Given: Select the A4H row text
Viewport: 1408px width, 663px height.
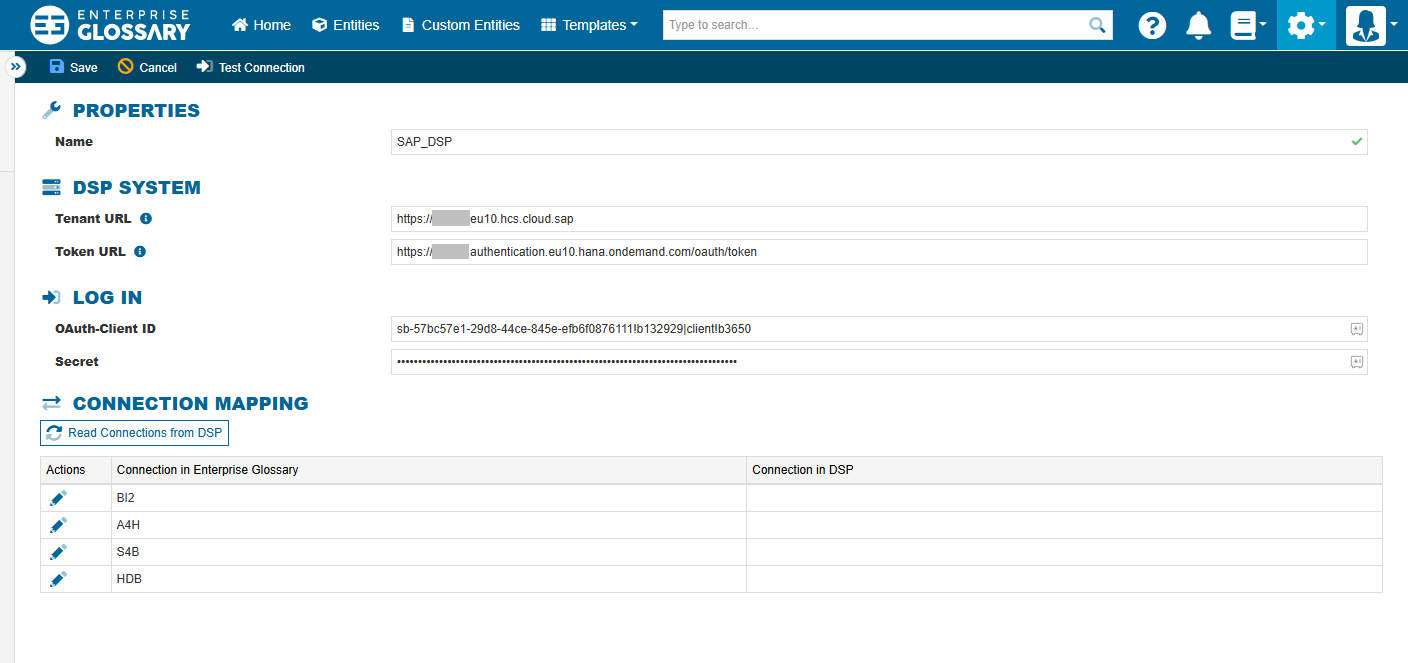Looking at the screenshot, I should coord(127,525).
